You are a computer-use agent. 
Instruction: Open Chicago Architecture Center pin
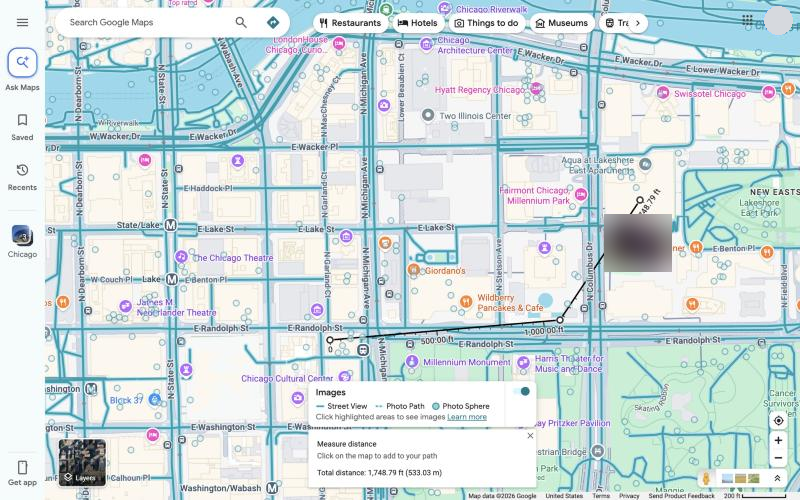point(427,44)
